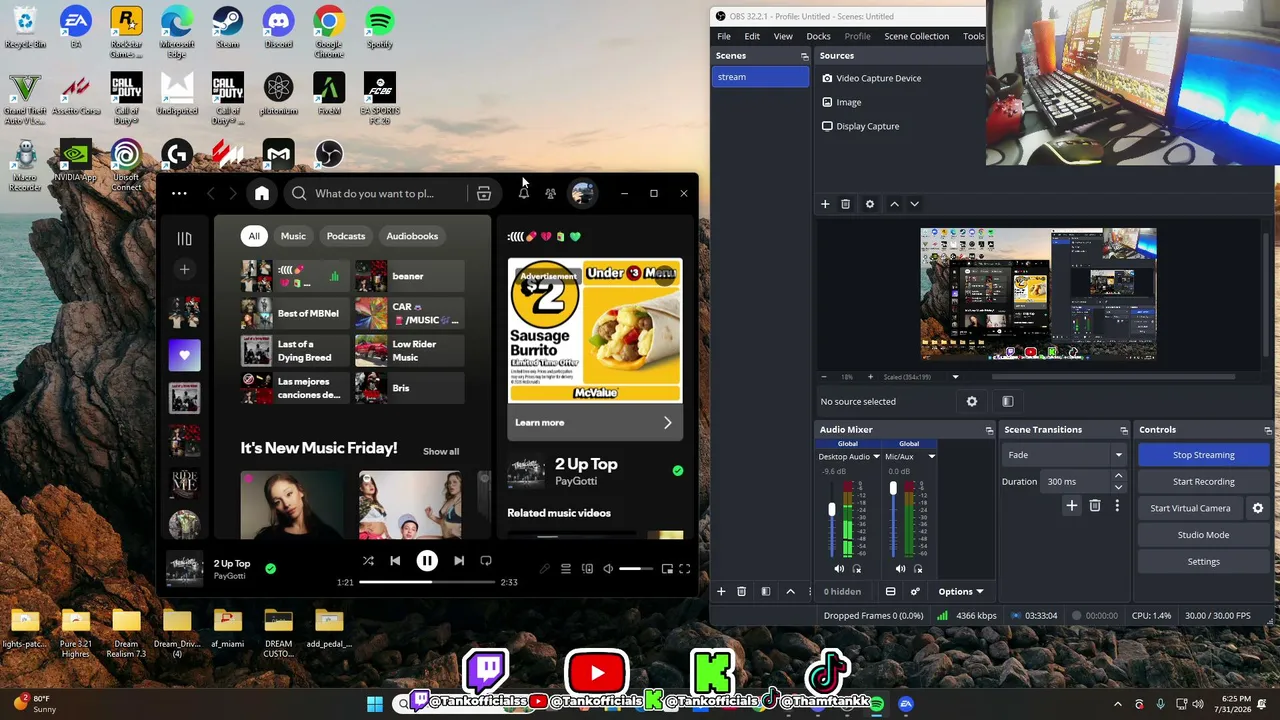Mute Mic/Aux in OBS mixer

pos(900,569)
